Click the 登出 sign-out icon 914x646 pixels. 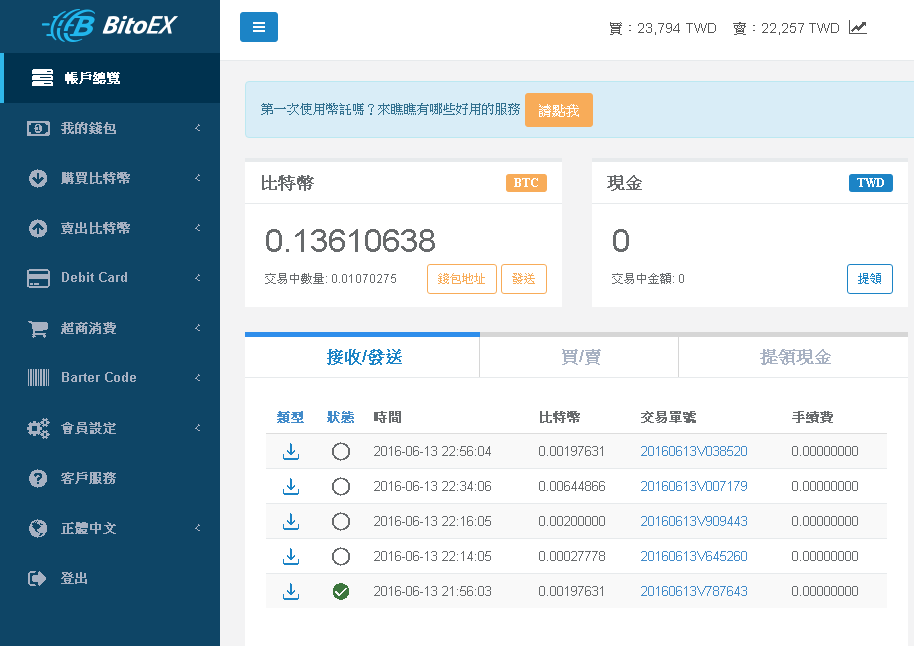click(37, 578)
